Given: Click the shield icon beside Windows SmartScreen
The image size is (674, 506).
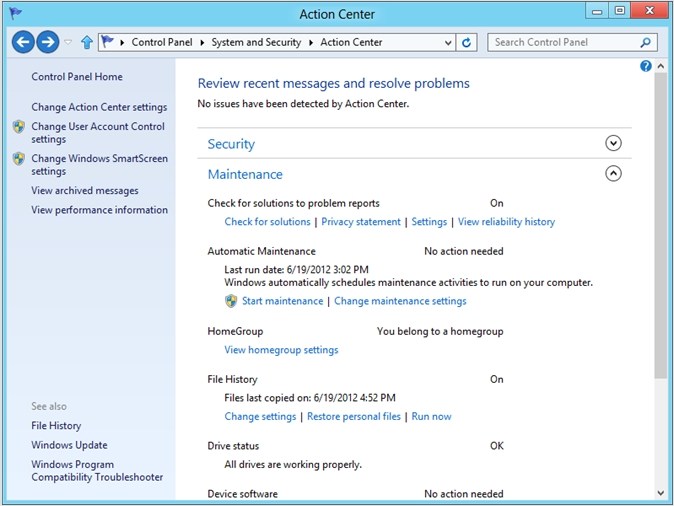Looking at the screenshot, I should [x=18, y=159].
